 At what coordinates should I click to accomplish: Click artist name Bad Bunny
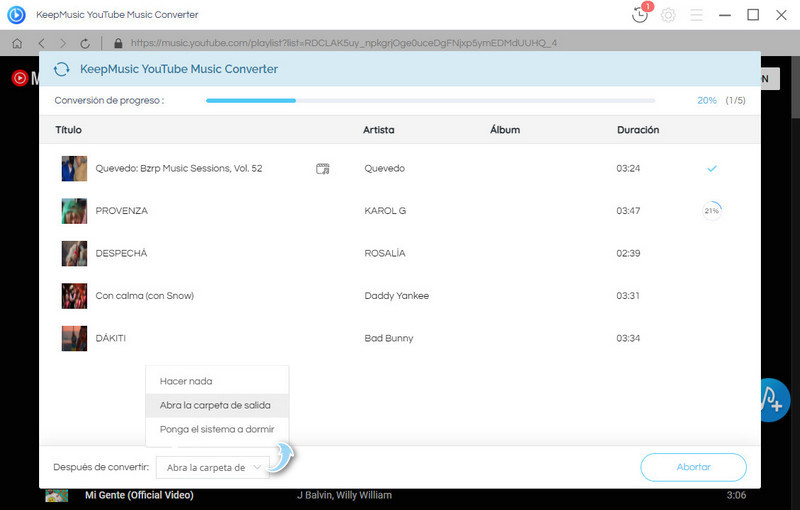pos(389,338)
